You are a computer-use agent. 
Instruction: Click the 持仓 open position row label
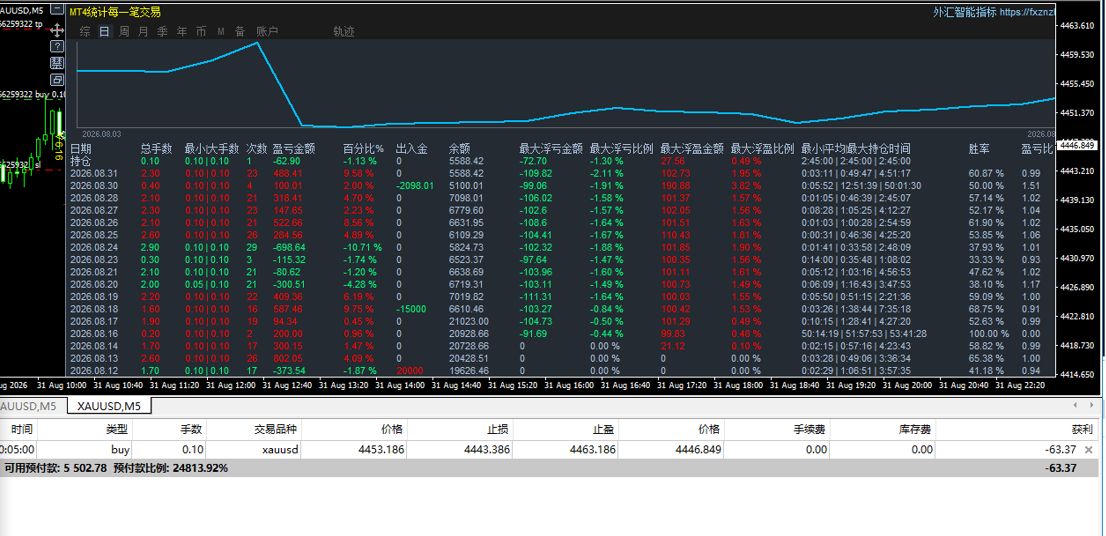[81, 161]
